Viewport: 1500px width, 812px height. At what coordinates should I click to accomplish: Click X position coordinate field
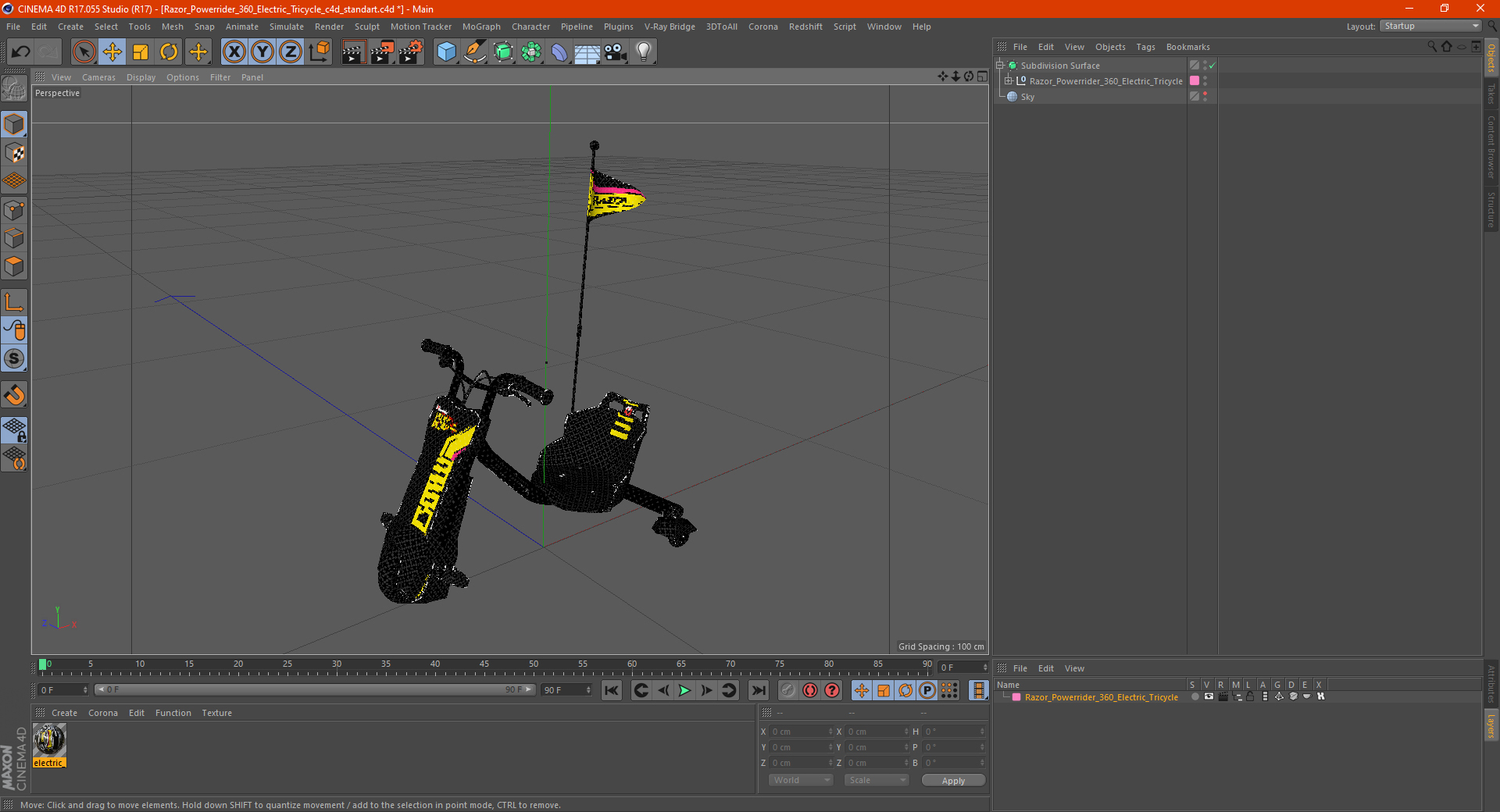(x=801, y=732)
